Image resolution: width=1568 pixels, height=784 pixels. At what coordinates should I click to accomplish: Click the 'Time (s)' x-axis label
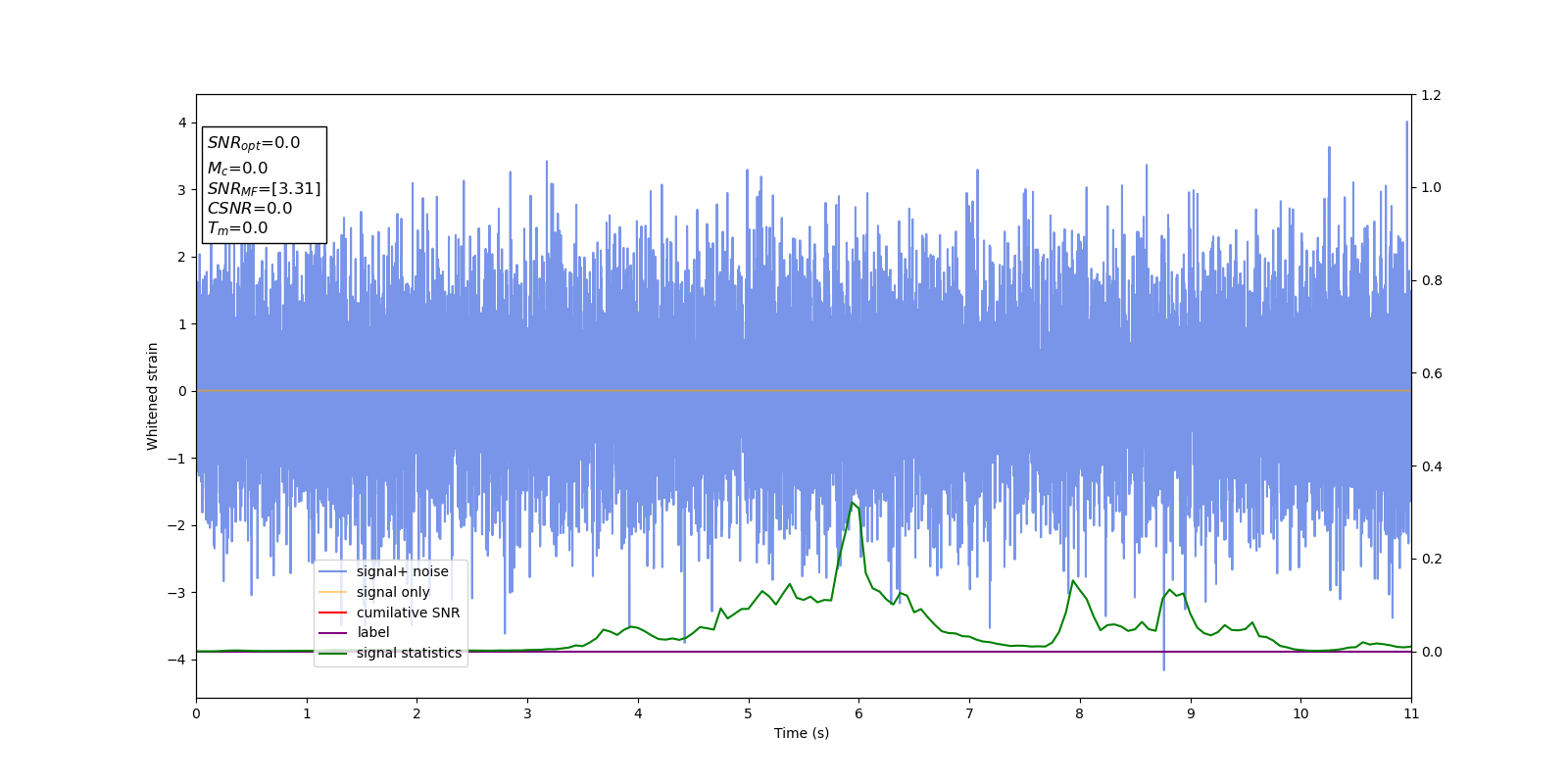pyautogui.click(x=802, y=733)
